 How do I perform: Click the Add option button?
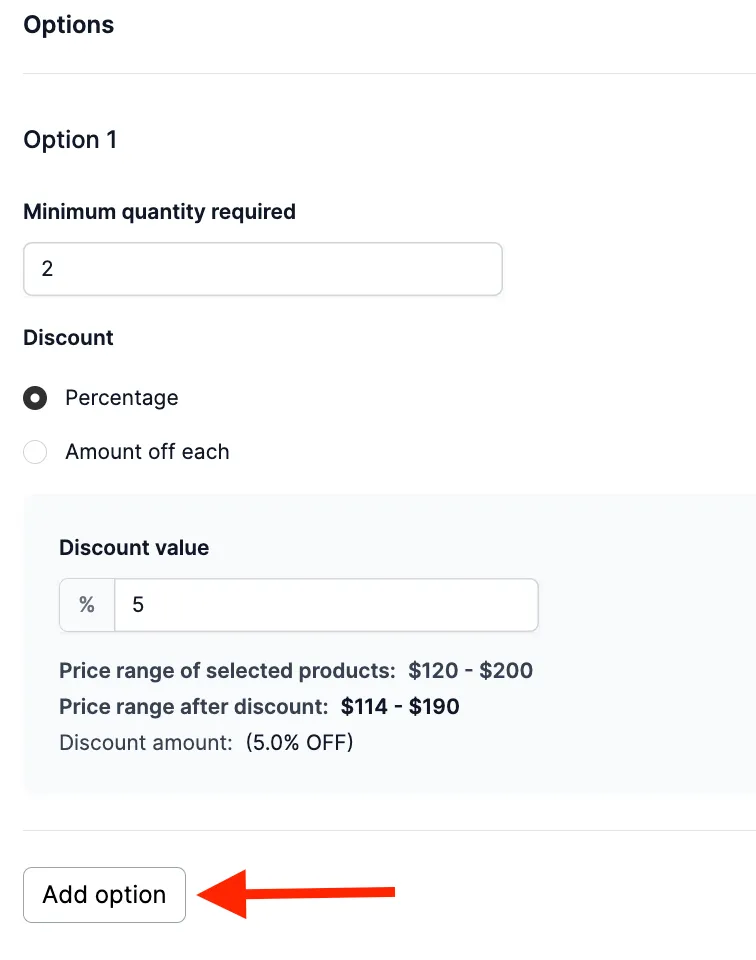pos(104,894)
